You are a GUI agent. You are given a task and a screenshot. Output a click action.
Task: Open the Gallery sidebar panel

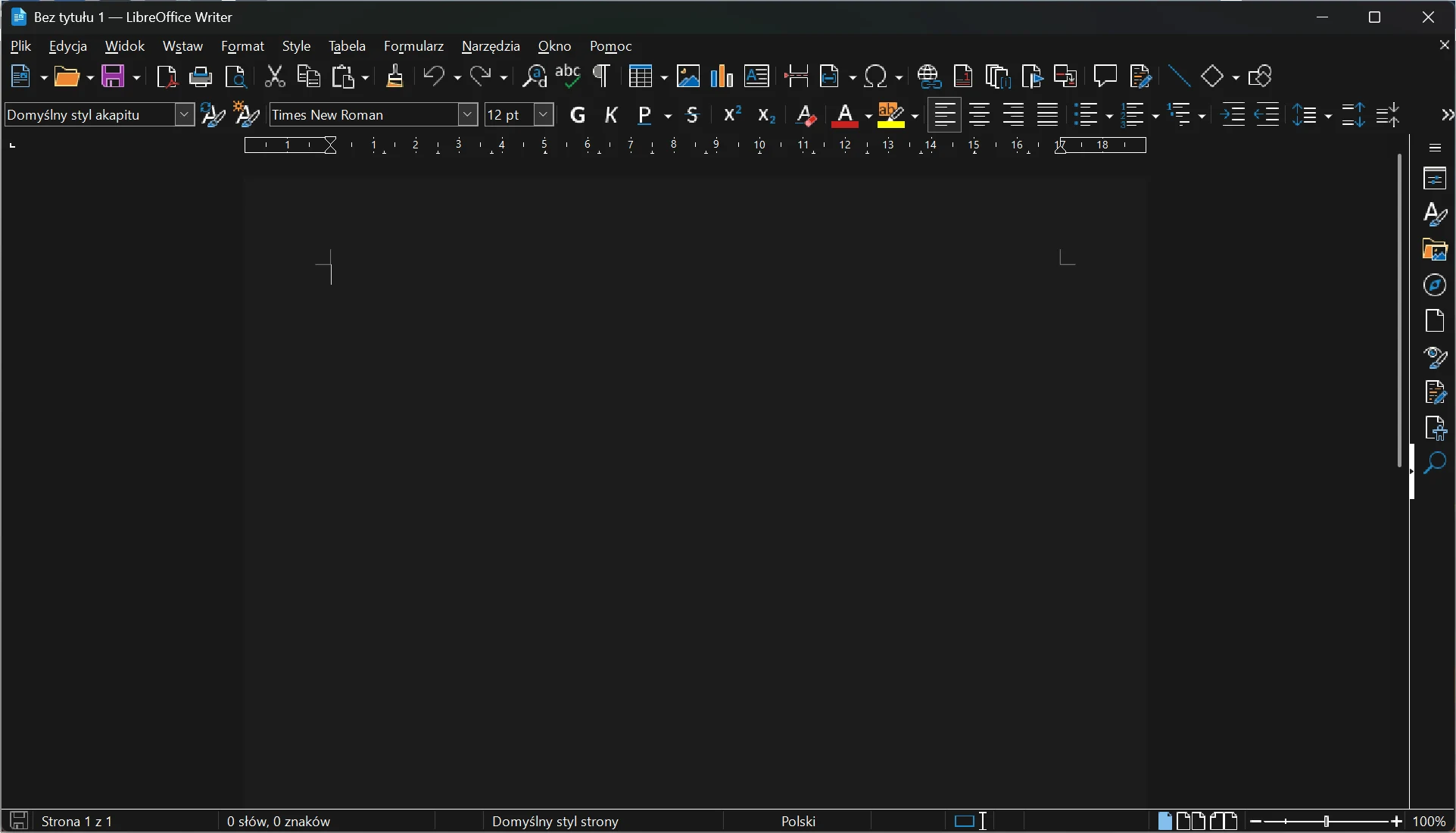tap(1436, 250)
